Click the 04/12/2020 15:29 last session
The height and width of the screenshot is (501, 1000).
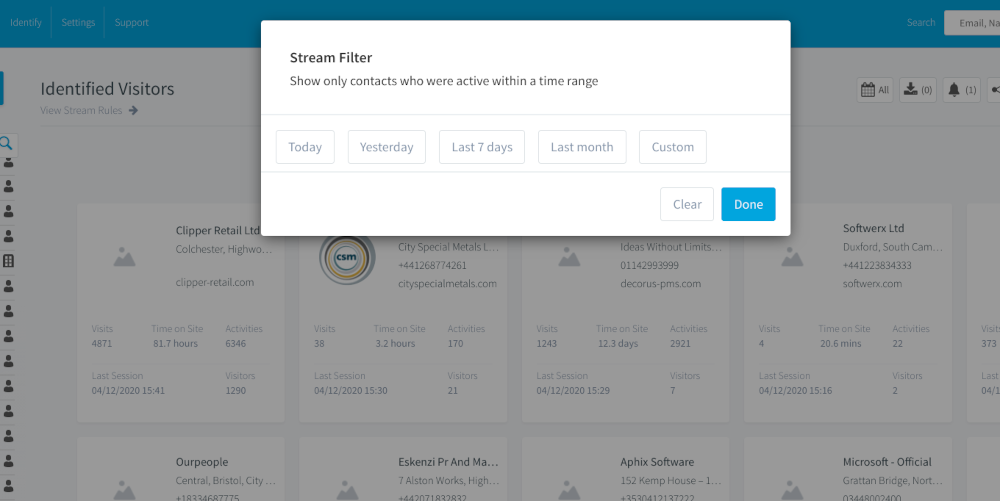pos(573,391)
